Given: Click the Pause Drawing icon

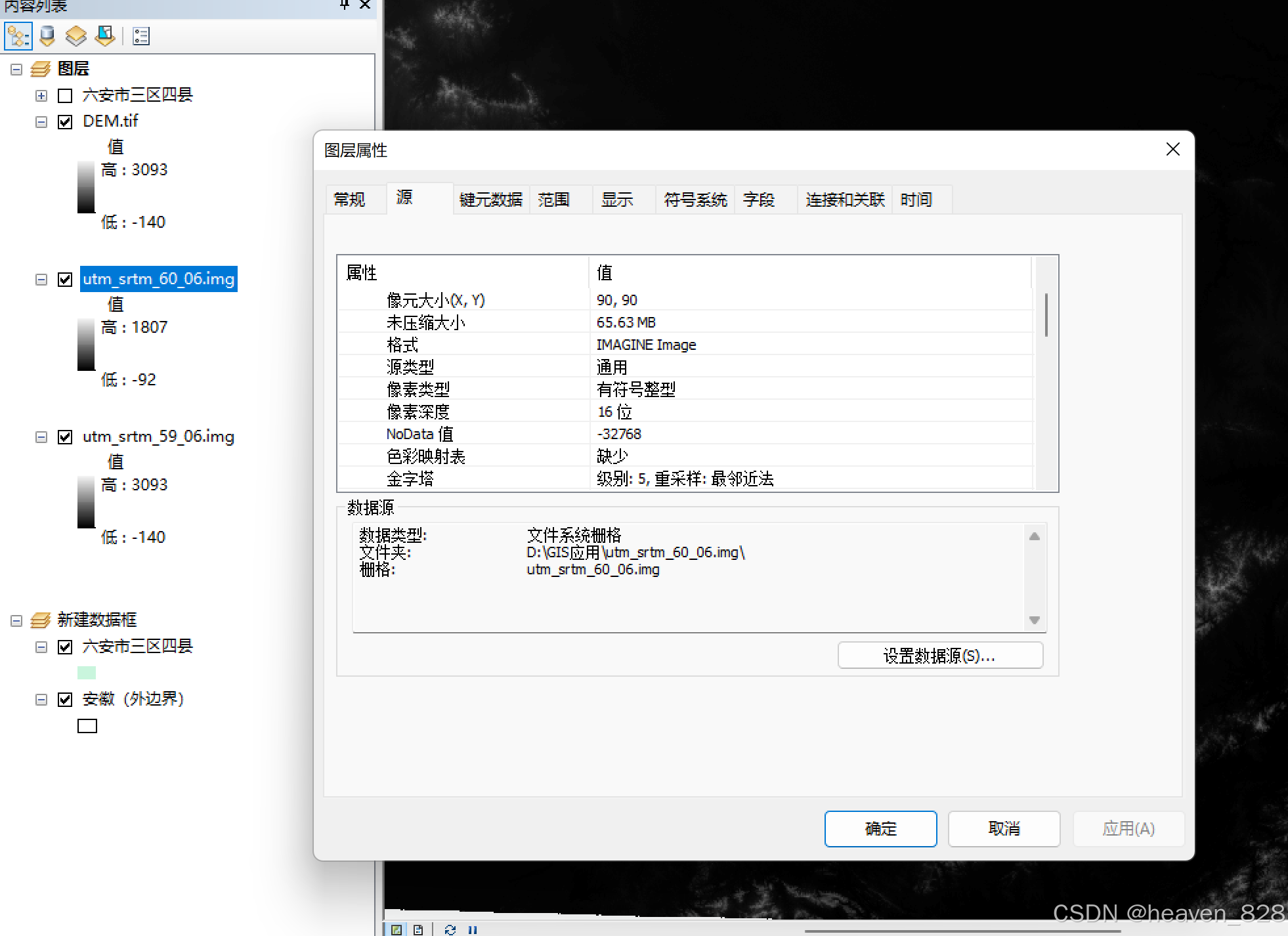Looking at the screenshot, I should click(x=473, y=929).
